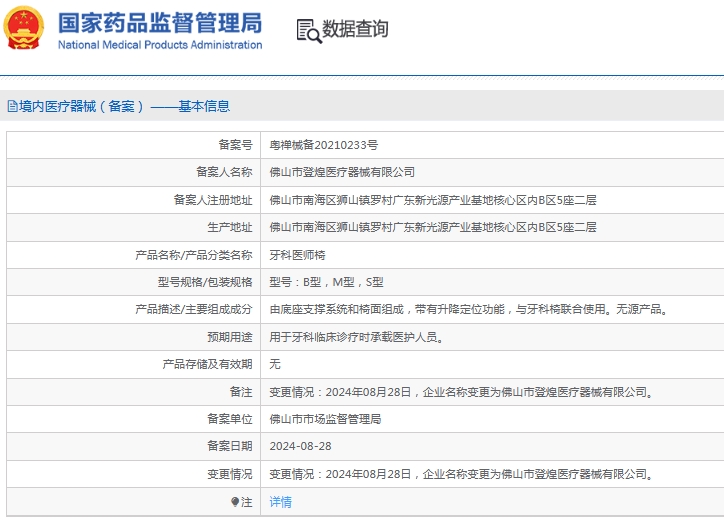724x527 pixels.
Task: Select 佛山市登煌医疗器械有限公司 in 备案人名称 row
Action: 342,172
